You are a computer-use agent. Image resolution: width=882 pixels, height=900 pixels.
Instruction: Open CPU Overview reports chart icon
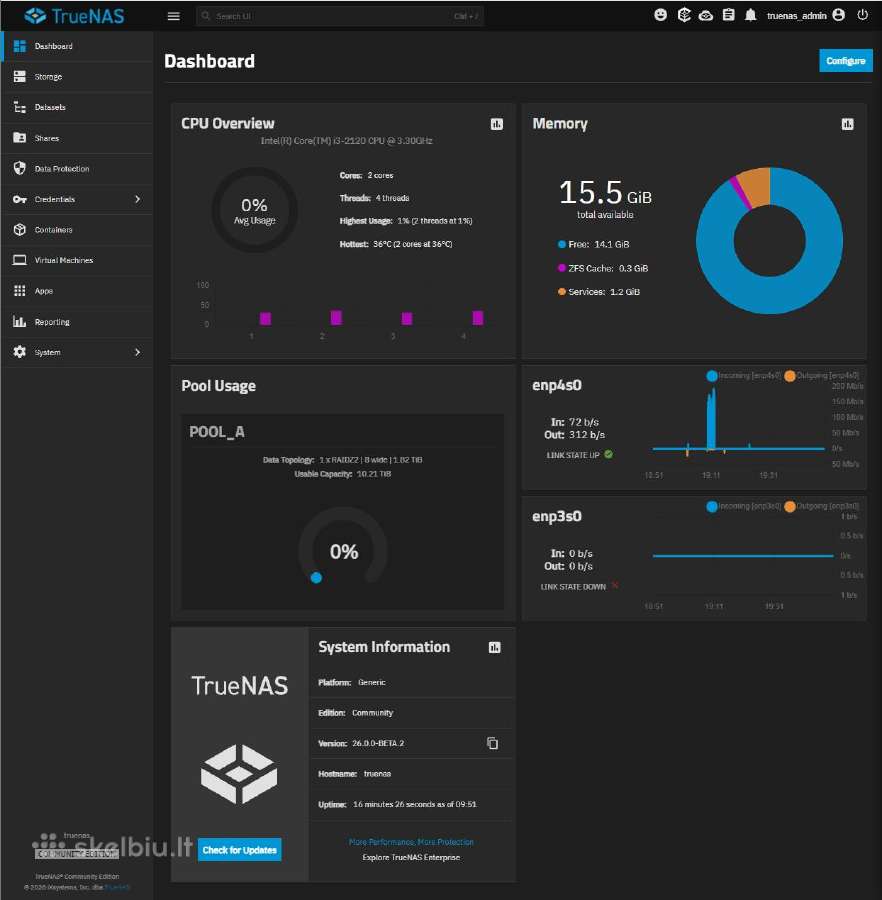click(497, 124)
